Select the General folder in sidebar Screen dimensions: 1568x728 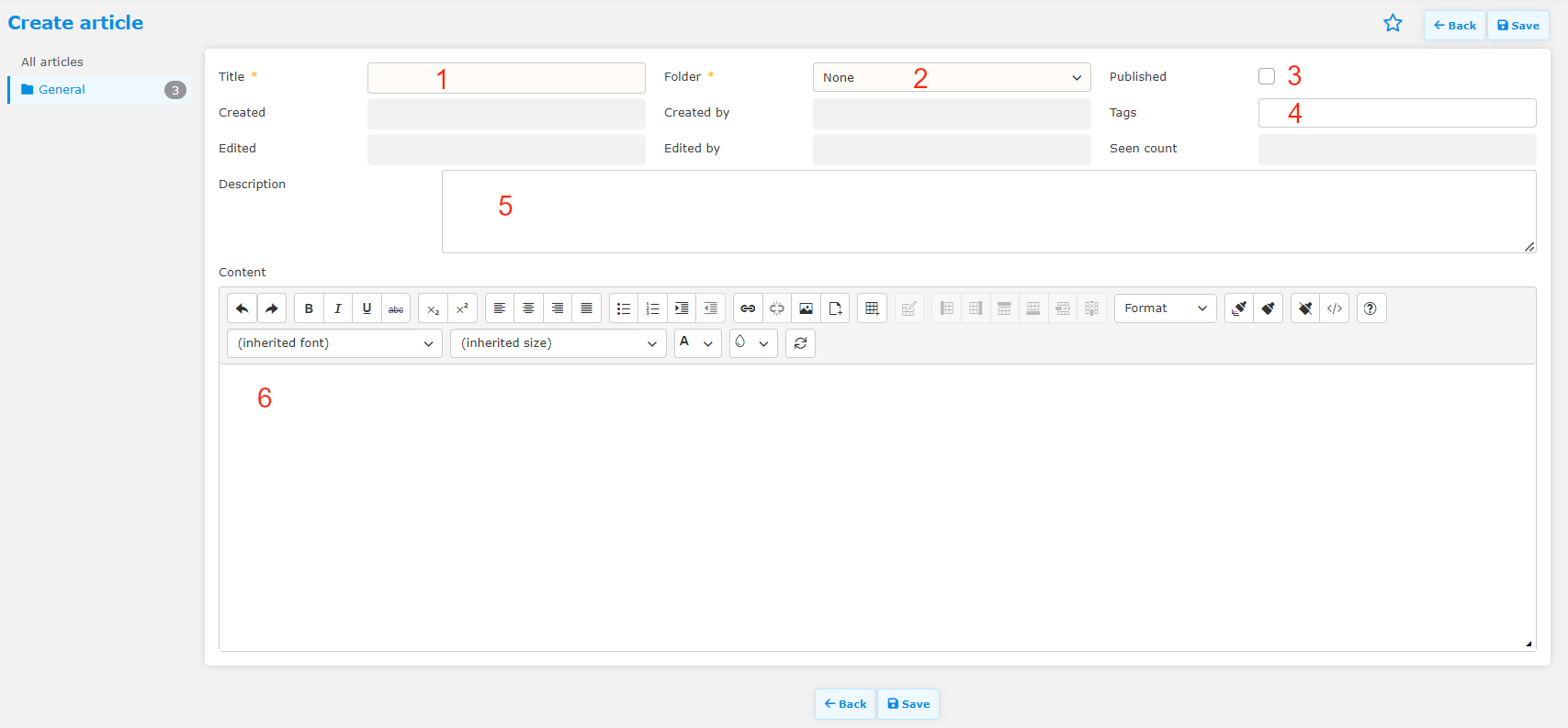pyautogui.click(x=62, y=90)
